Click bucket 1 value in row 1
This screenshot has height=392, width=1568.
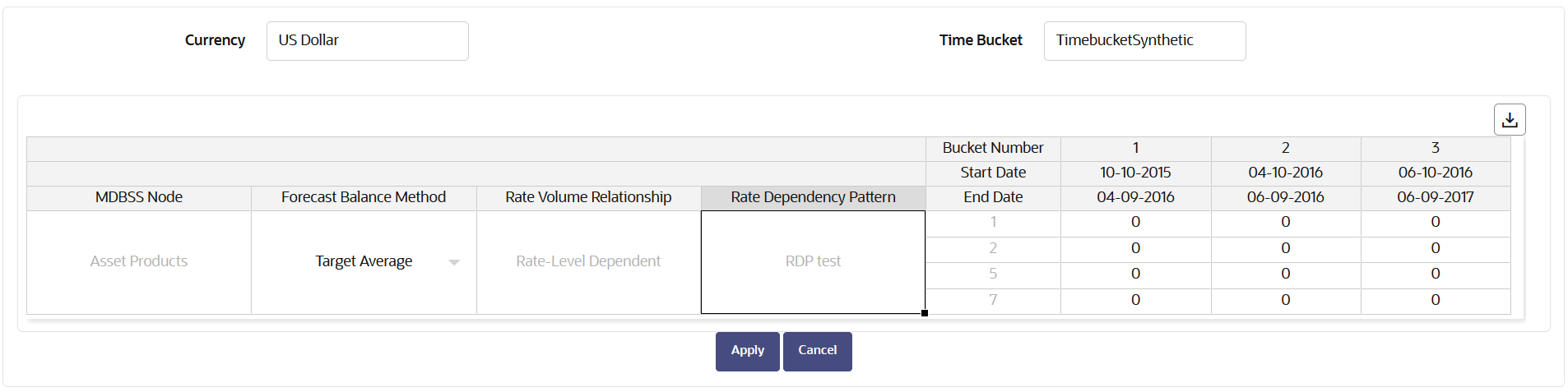coord(1135,223)
